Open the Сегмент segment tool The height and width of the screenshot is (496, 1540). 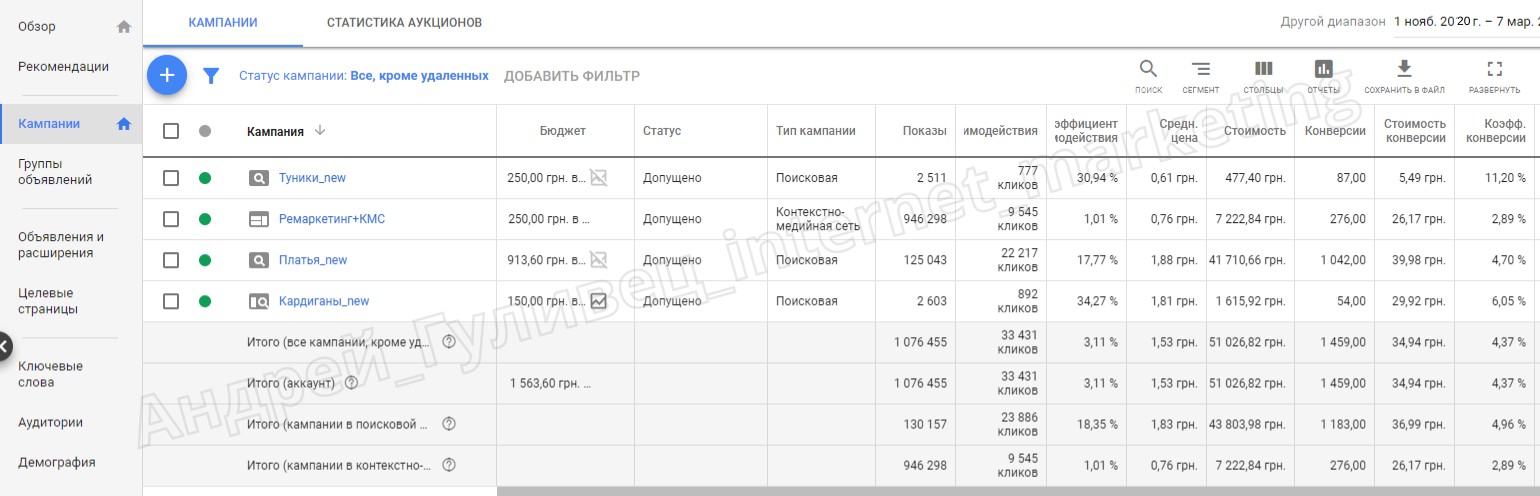point(1200,70)
